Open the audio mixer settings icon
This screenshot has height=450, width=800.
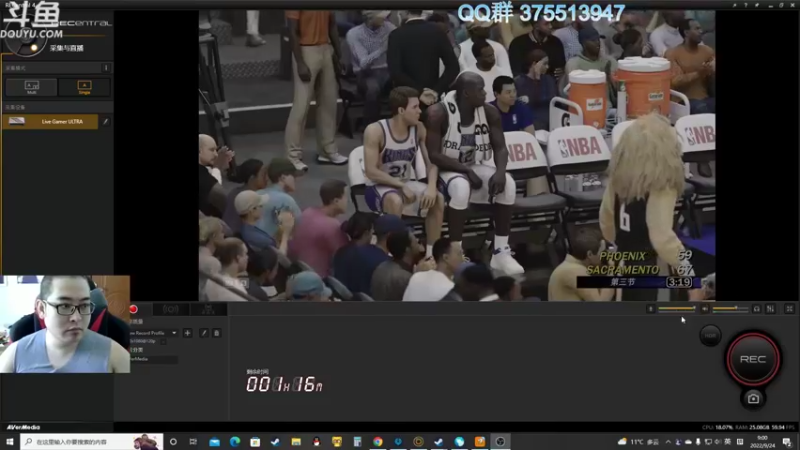770,309
